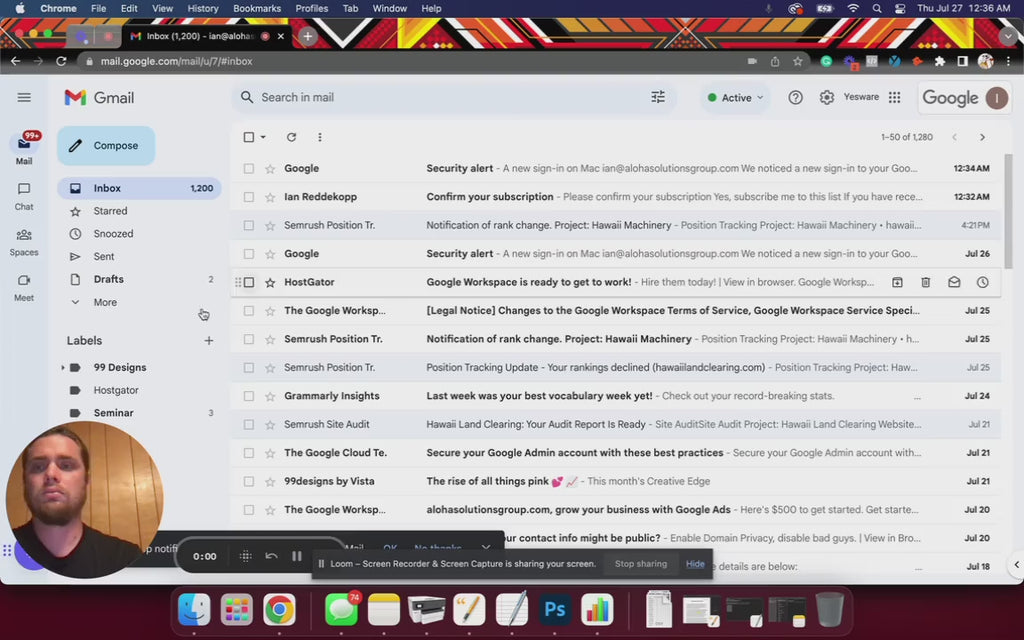The width and height of the screenshot is (1024, 640).
Task: Open the History menu in menu bar
Action: point(202,8)
